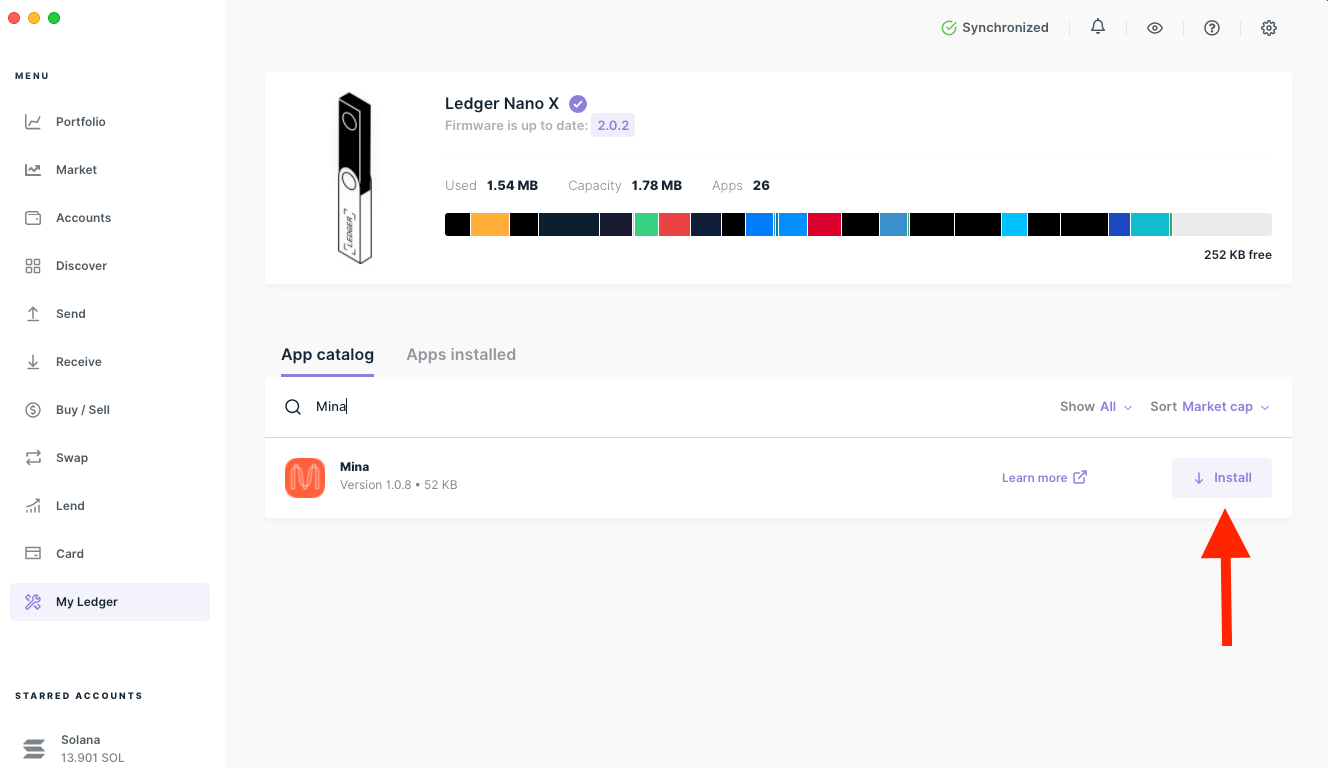Click the orange storage bar segment

pos(490,224)
